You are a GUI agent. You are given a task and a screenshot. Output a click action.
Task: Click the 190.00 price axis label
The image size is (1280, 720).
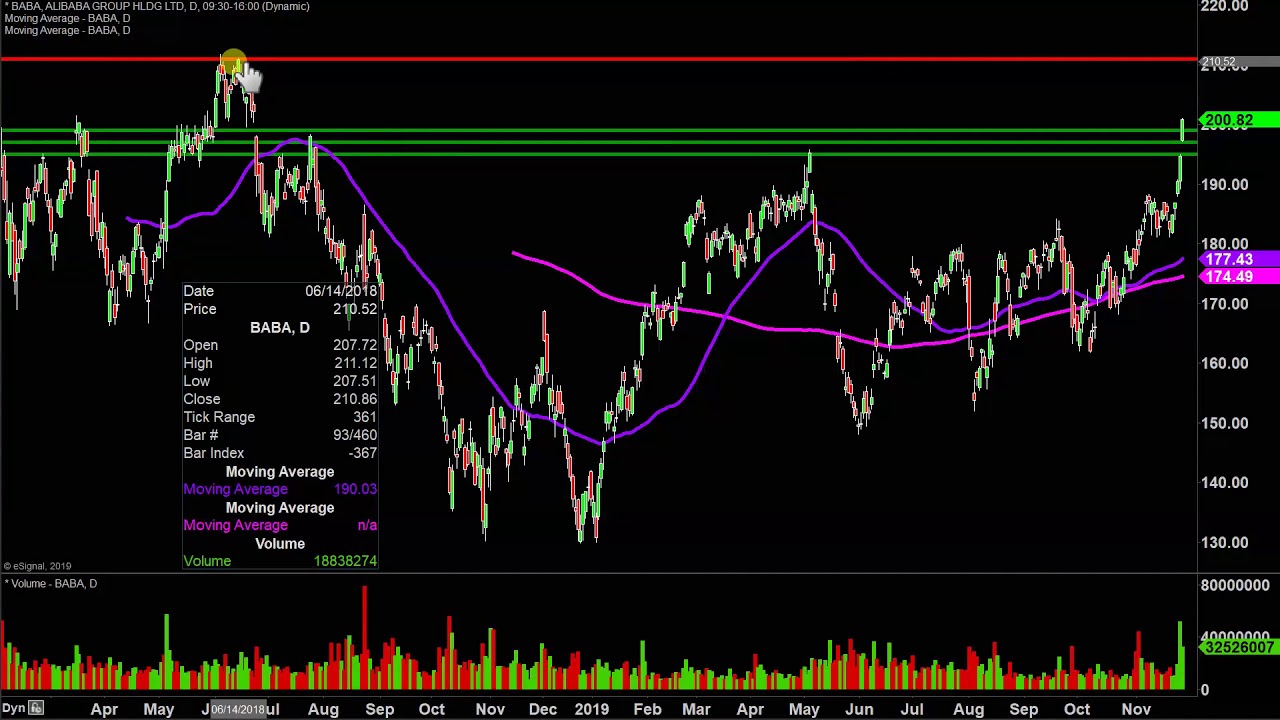coord(1225,184)
